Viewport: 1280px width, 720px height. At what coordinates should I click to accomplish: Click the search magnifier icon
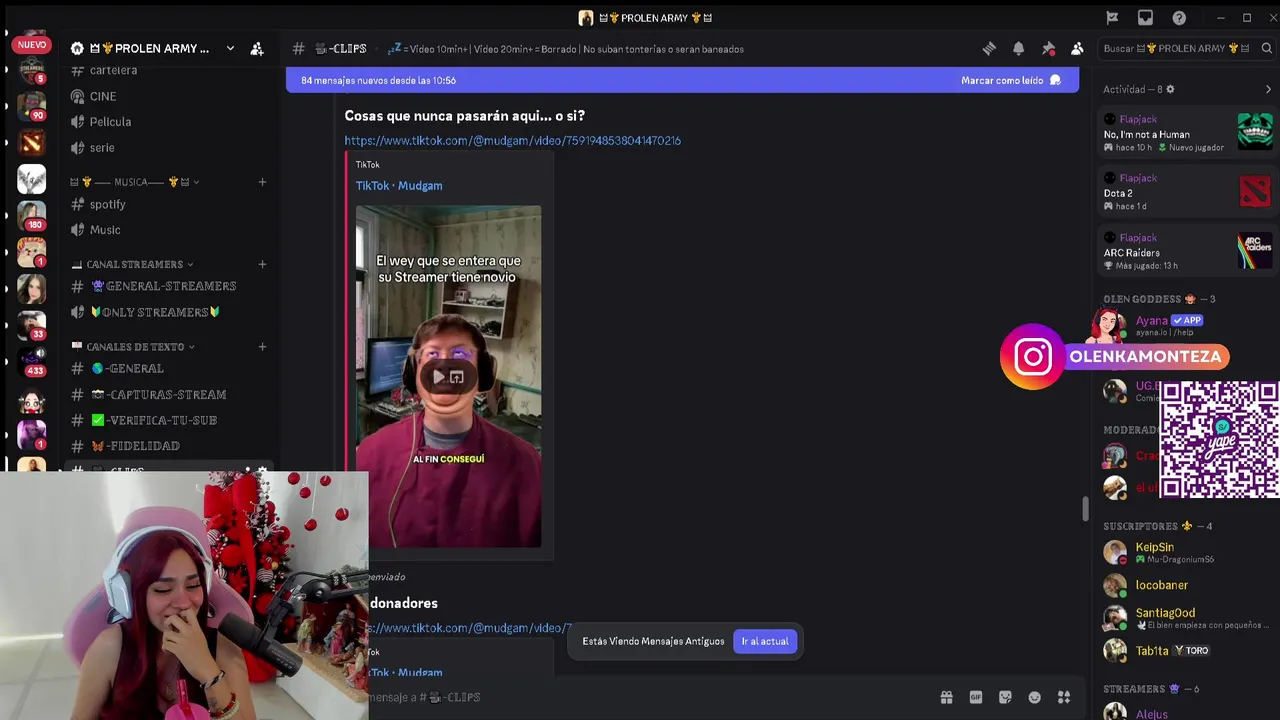point(1266,48)
